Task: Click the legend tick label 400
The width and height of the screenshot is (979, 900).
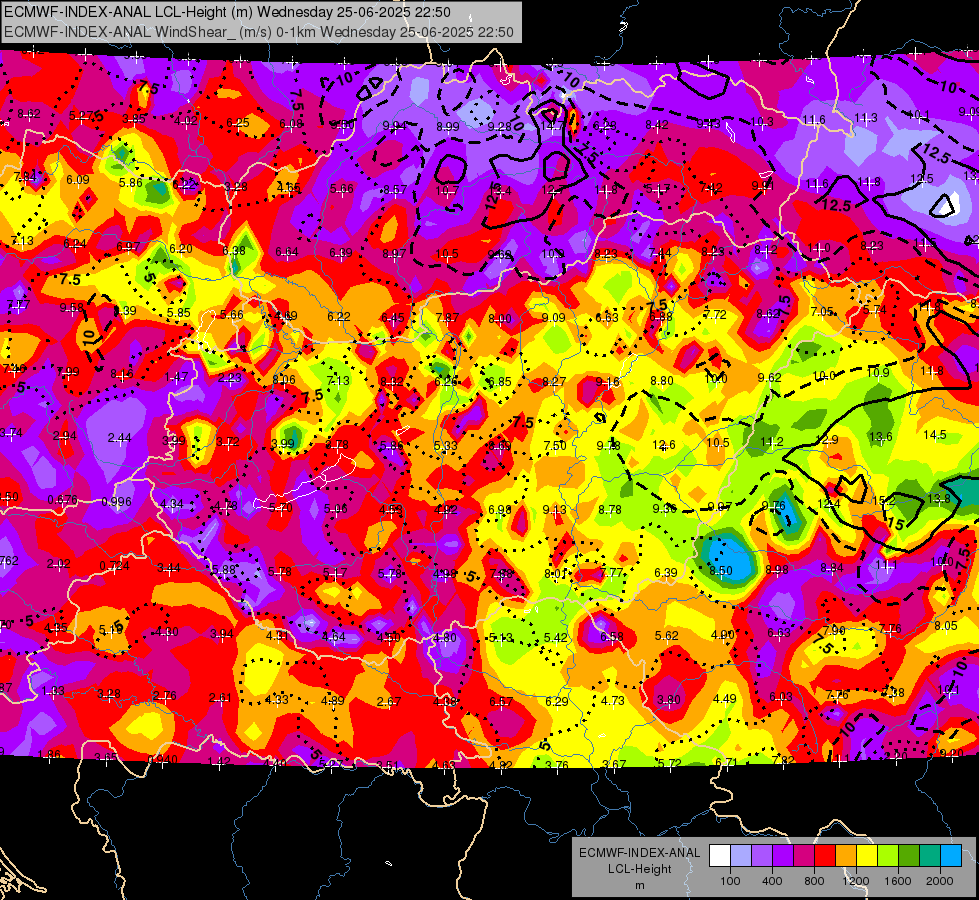Action: tap(772, 881)
